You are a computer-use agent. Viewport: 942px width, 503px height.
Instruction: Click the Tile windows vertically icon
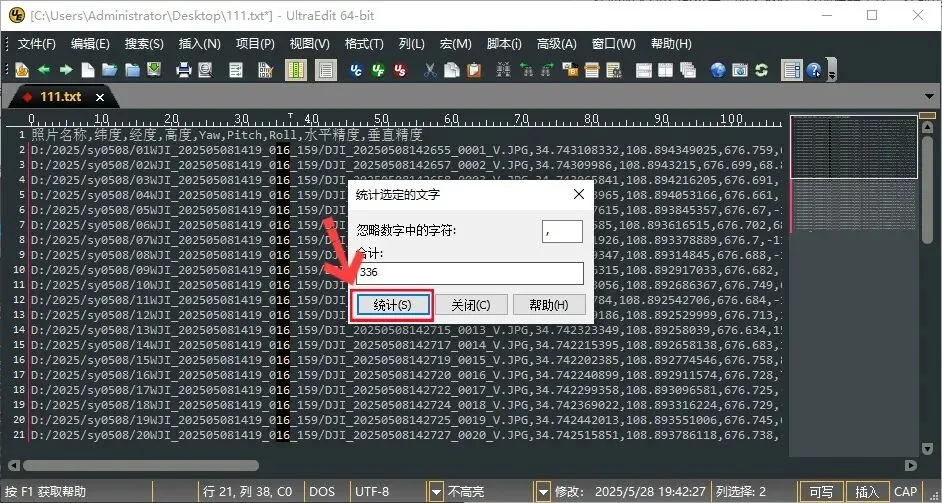tap(666, 70)
